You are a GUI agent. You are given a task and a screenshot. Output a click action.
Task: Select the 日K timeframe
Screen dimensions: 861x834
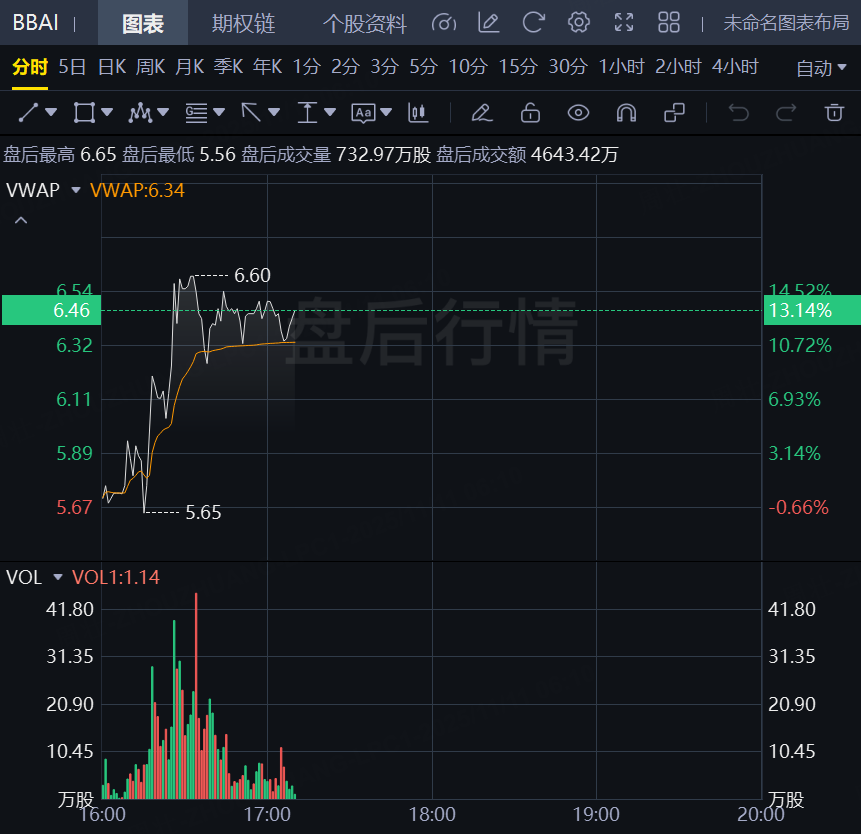[111, 67]
